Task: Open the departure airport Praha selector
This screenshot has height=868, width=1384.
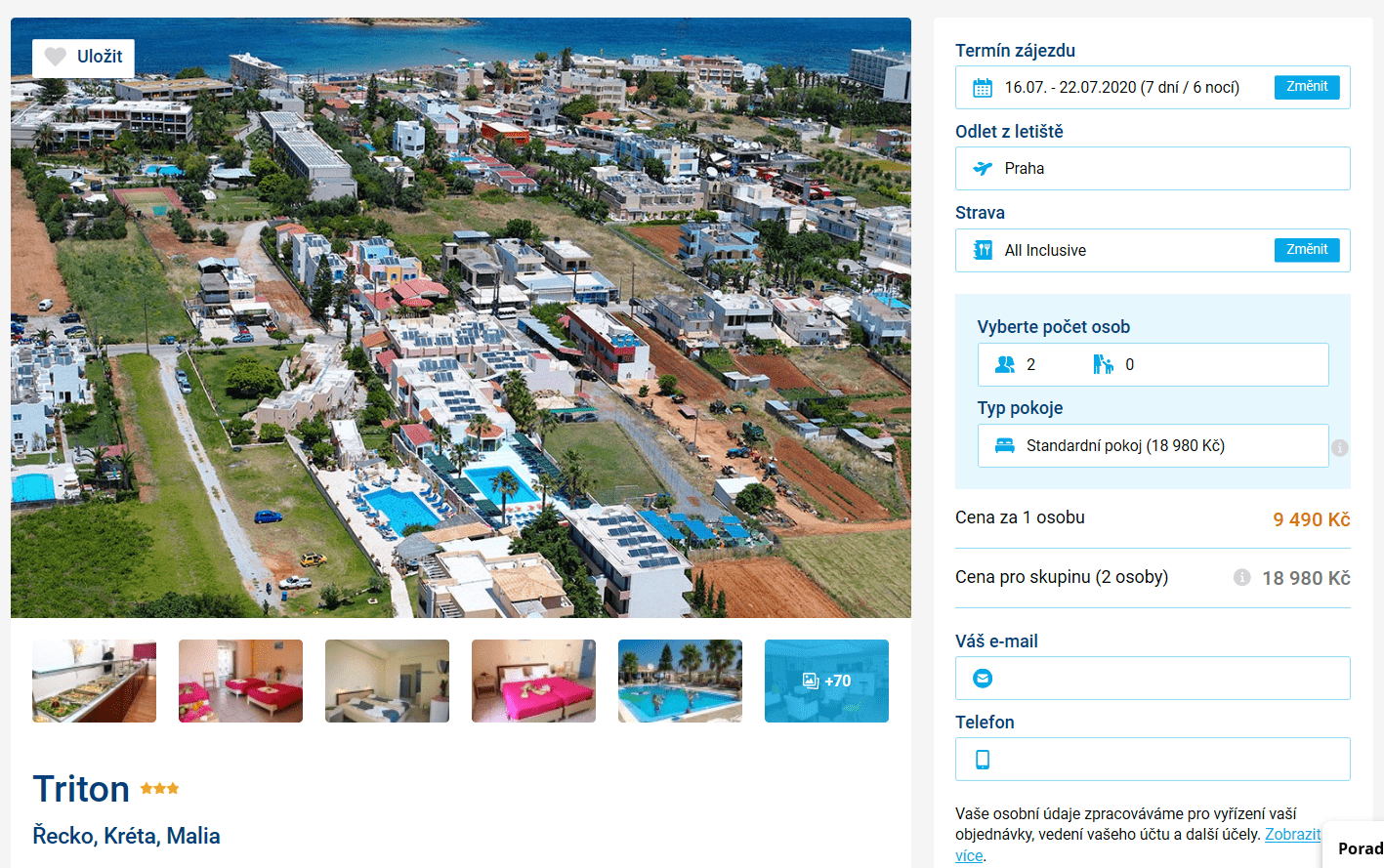Action: pyautogui.click(x=1153, y=168)
